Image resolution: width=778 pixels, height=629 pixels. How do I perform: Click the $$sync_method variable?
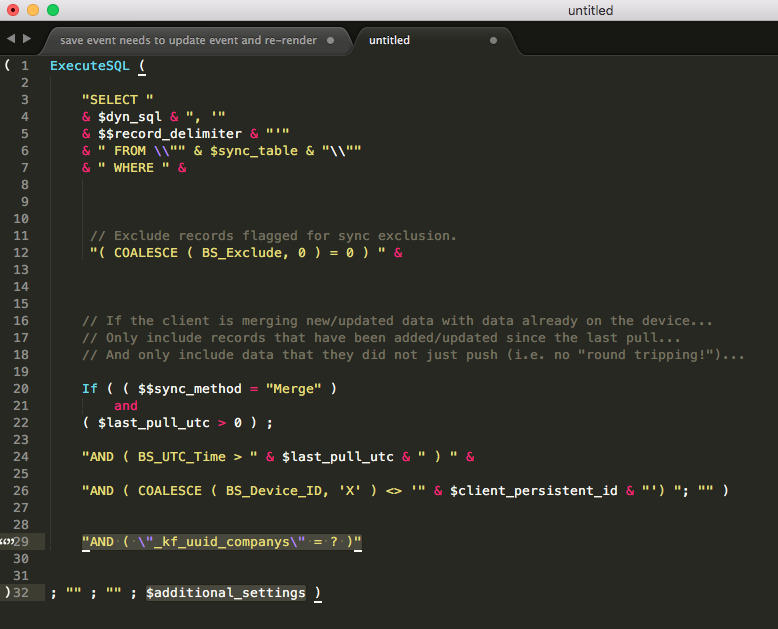click(x=190, y=389)
